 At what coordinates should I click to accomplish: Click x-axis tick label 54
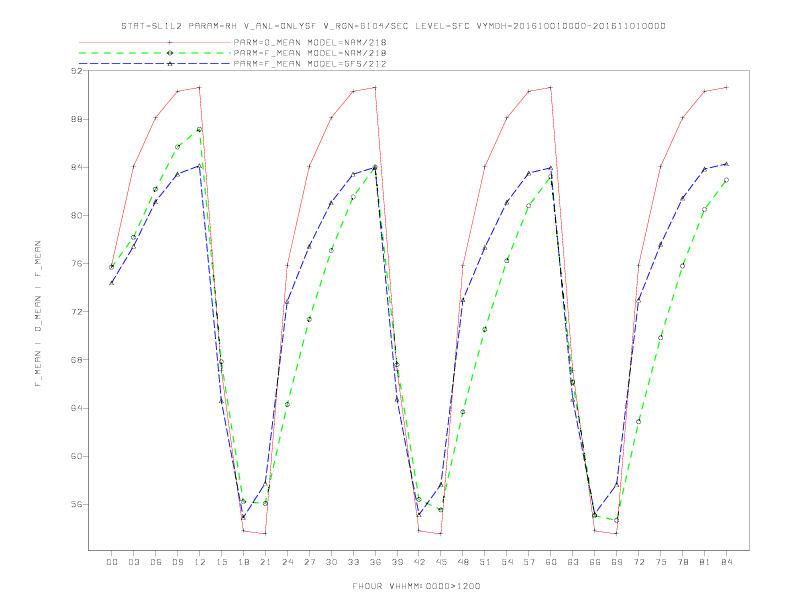tap(507, 562)
